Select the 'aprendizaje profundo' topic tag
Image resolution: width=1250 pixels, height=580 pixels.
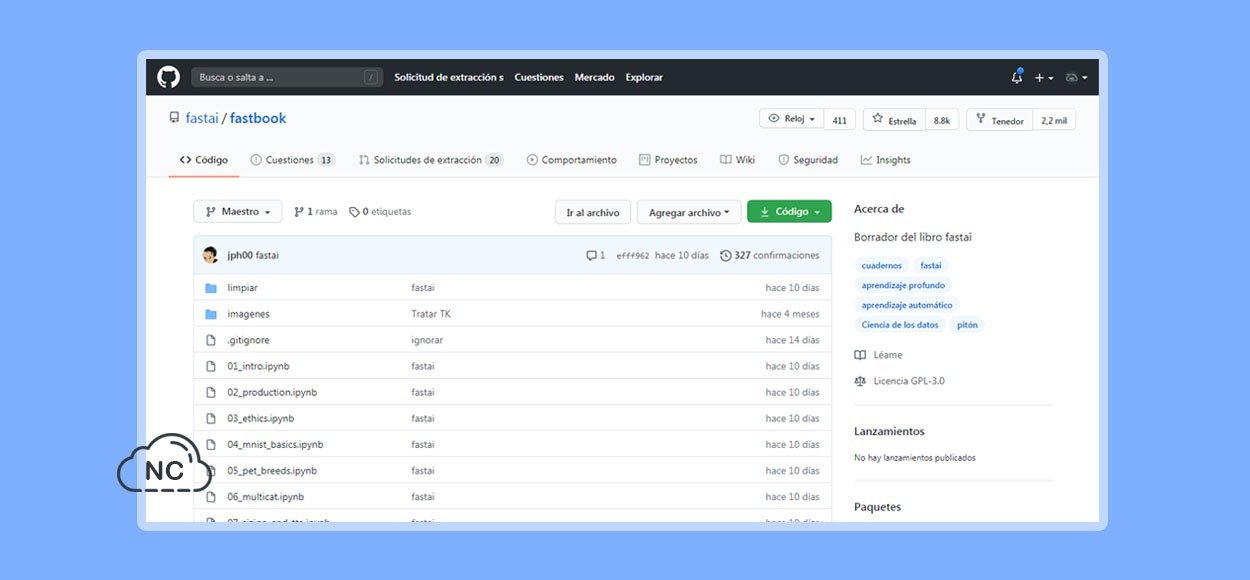pyautogui.click(x=903, y=285)
